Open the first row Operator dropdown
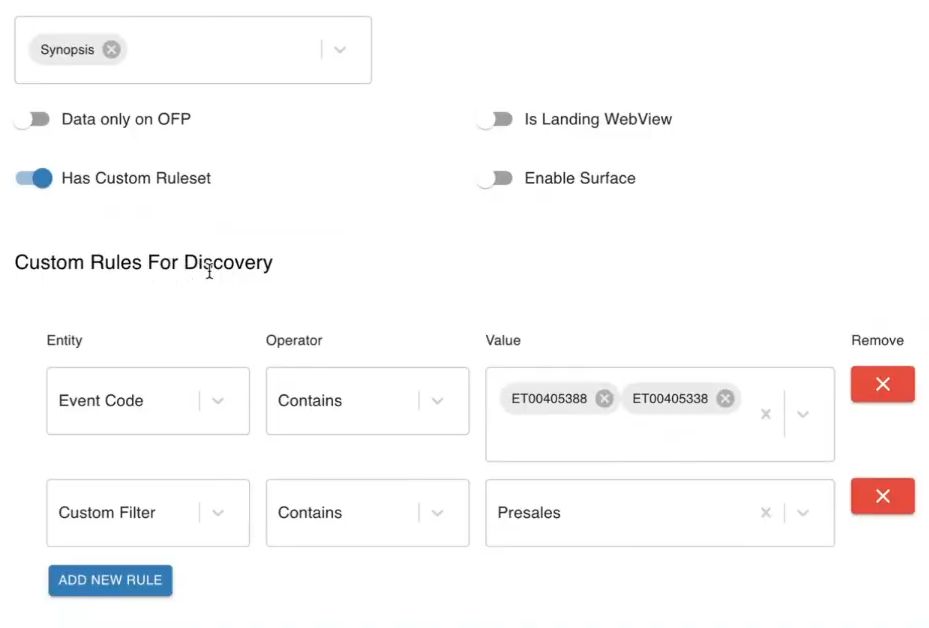Image resolution: width=929 pixels, height=628 pixels. tap(437, 401)
